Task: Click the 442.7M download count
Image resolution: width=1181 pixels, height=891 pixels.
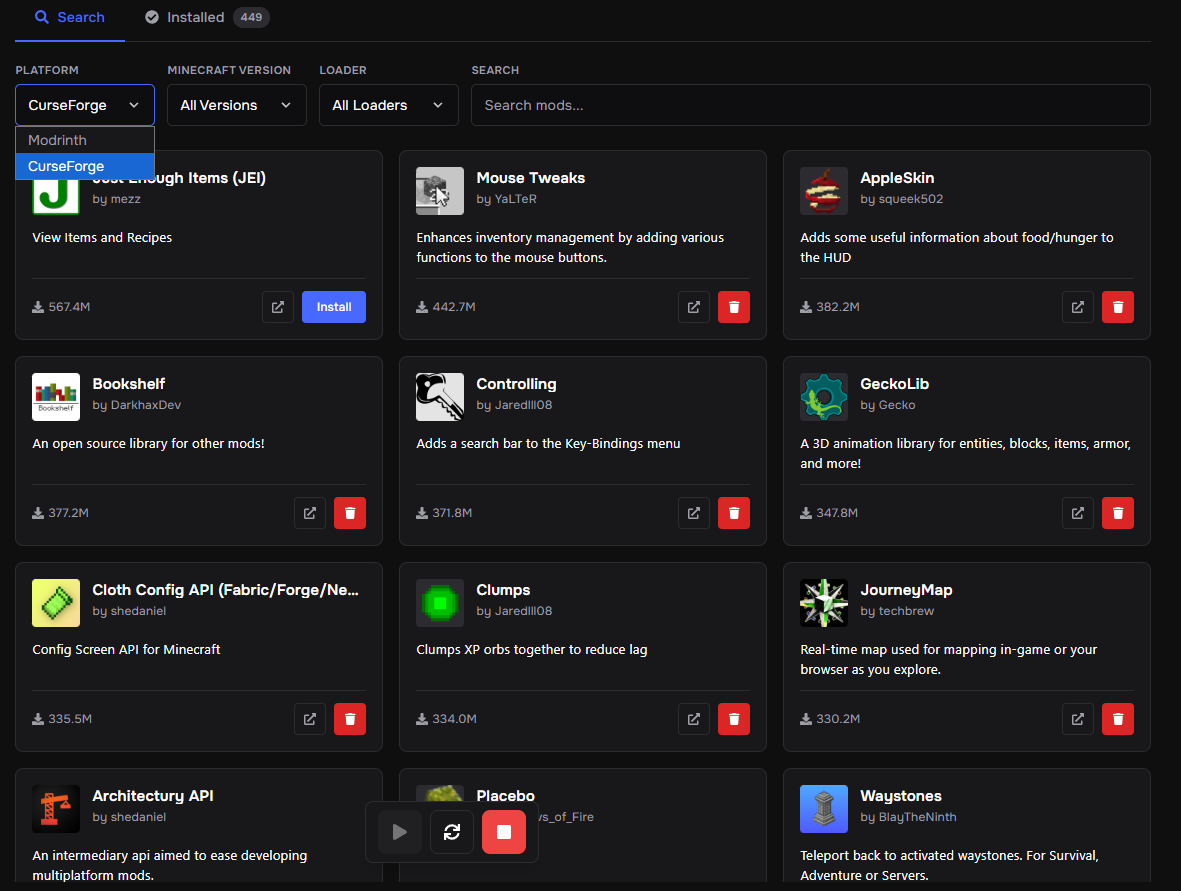Action: tap(446, 307)
